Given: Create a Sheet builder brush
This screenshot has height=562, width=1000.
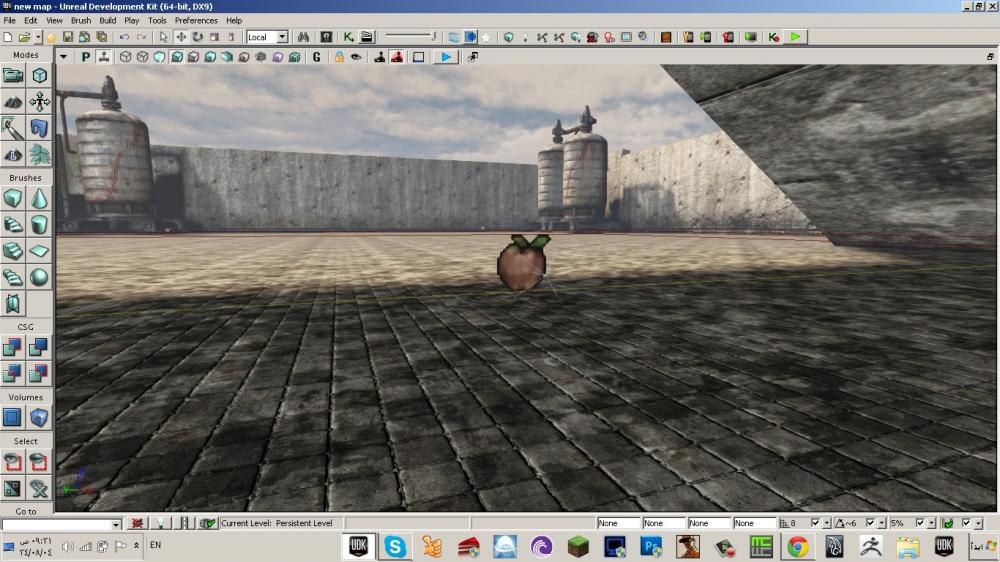Looking at the screenshot, I should tap(40, 251).
